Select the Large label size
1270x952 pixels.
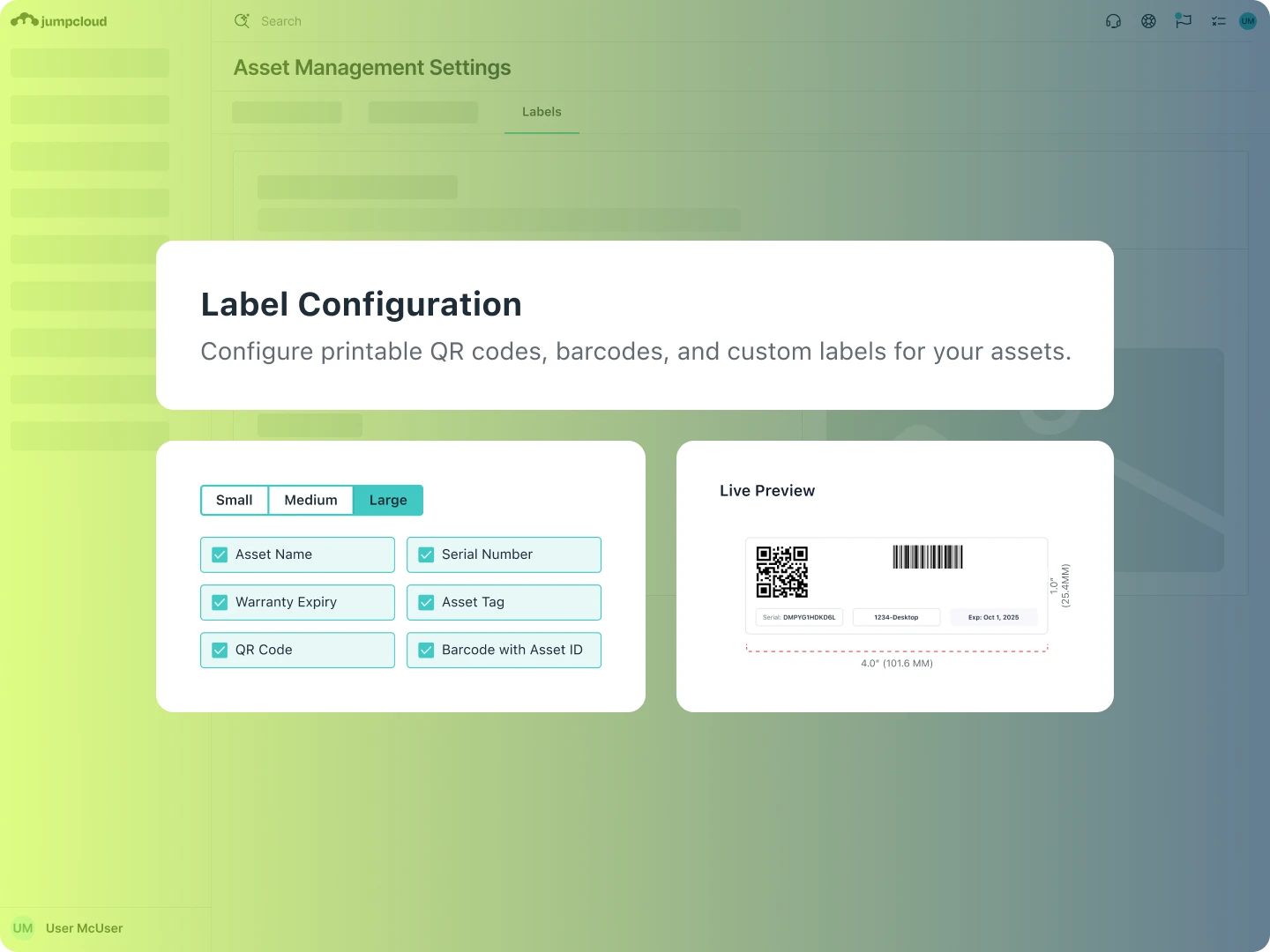pyautogui.click(x=387, y=500)
